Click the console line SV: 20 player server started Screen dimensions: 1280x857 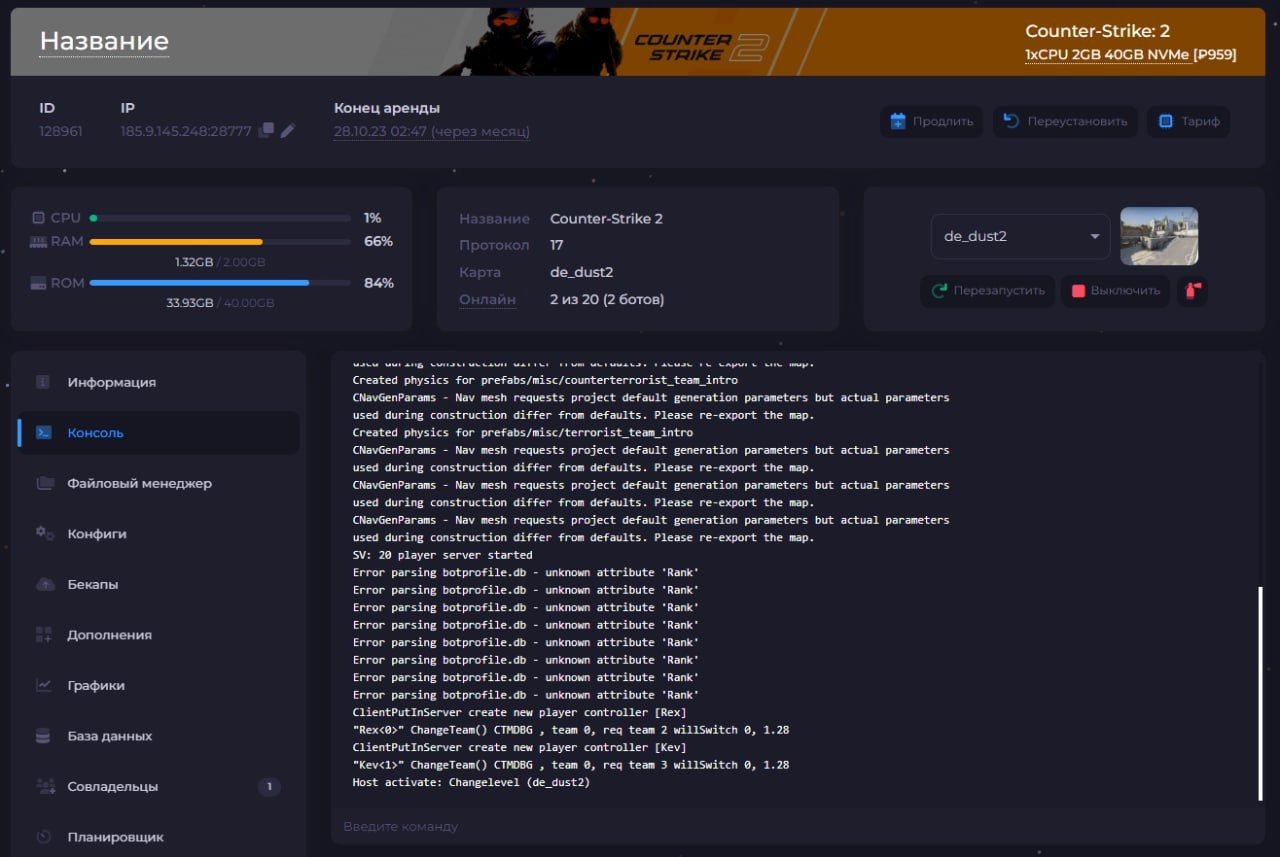tap(443, 555)
